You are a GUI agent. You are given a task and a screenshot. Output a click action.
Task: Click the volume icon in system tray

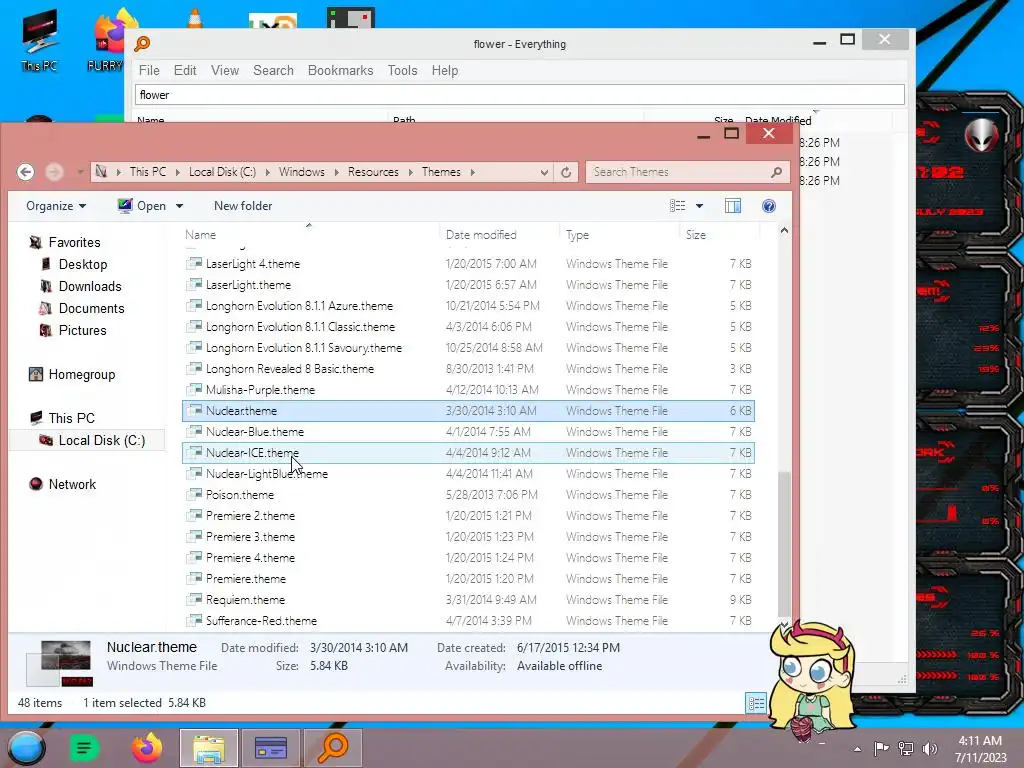(x=930, y=749)
